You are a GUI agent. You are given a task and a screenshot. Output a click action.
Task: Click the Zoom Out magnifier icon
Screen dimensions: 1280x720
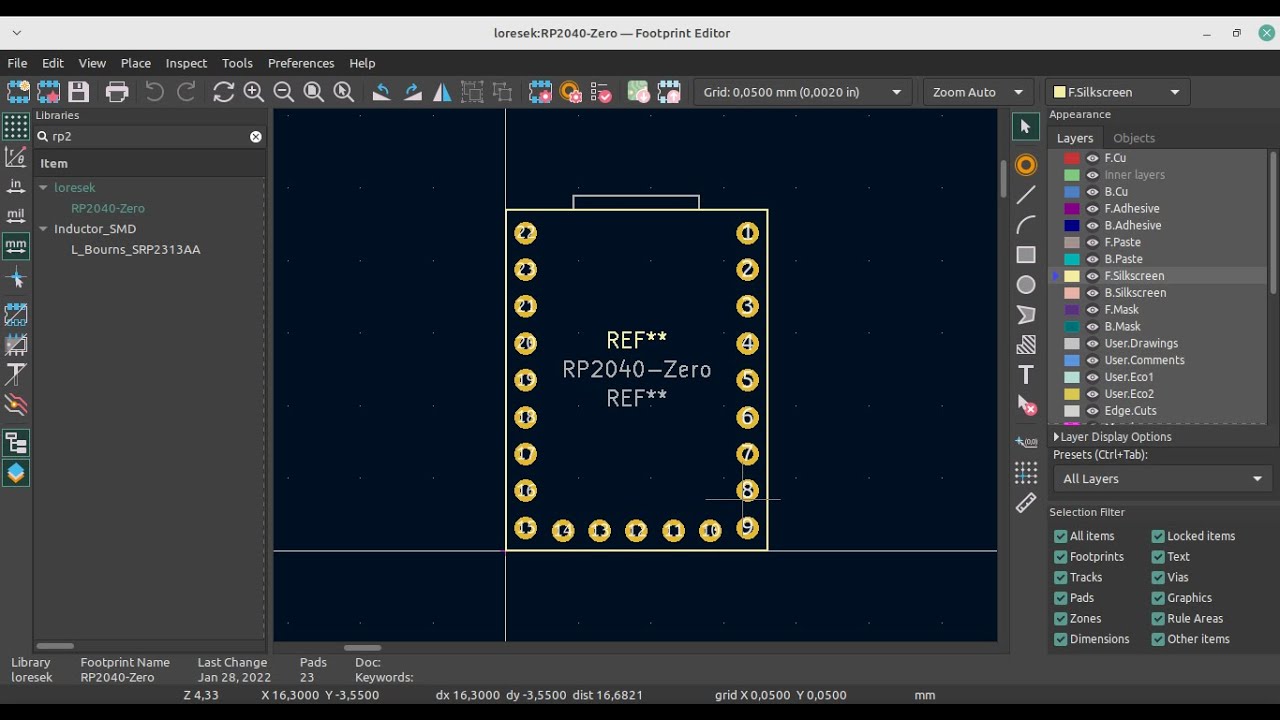(284, 92)
